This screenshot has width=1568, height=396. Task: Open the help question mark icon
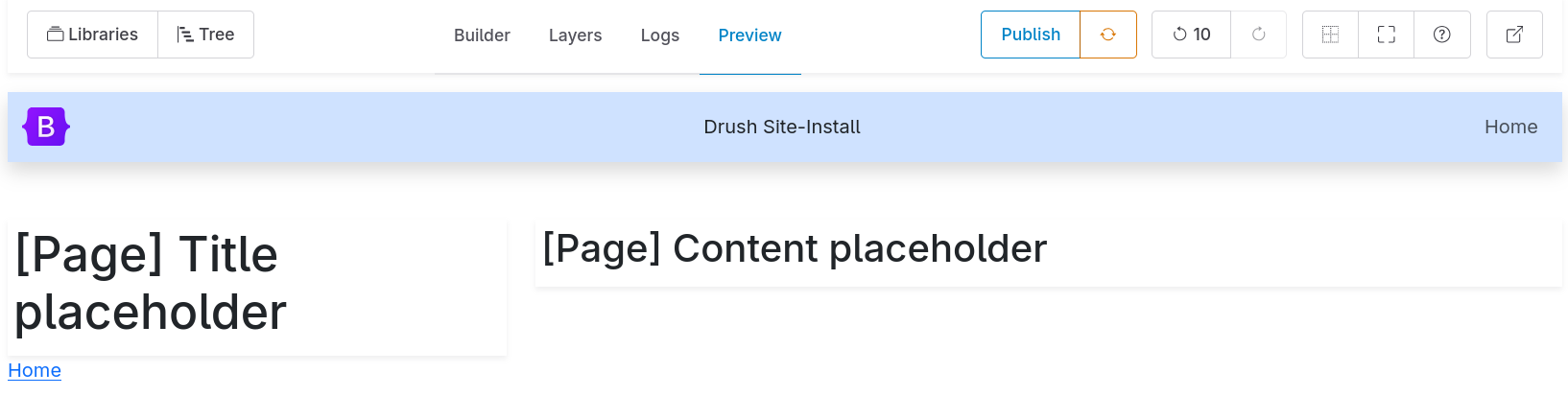[1441, 35]
